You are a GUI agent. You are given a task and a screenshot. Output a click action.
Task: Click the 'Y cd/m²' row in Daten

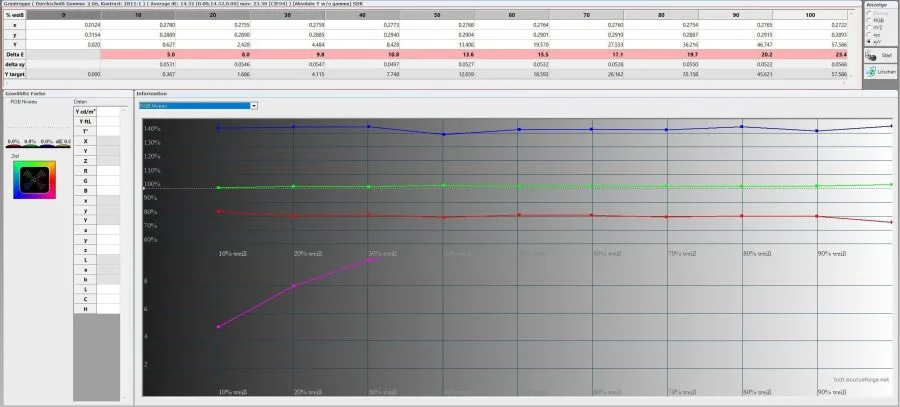pos(96,111)
